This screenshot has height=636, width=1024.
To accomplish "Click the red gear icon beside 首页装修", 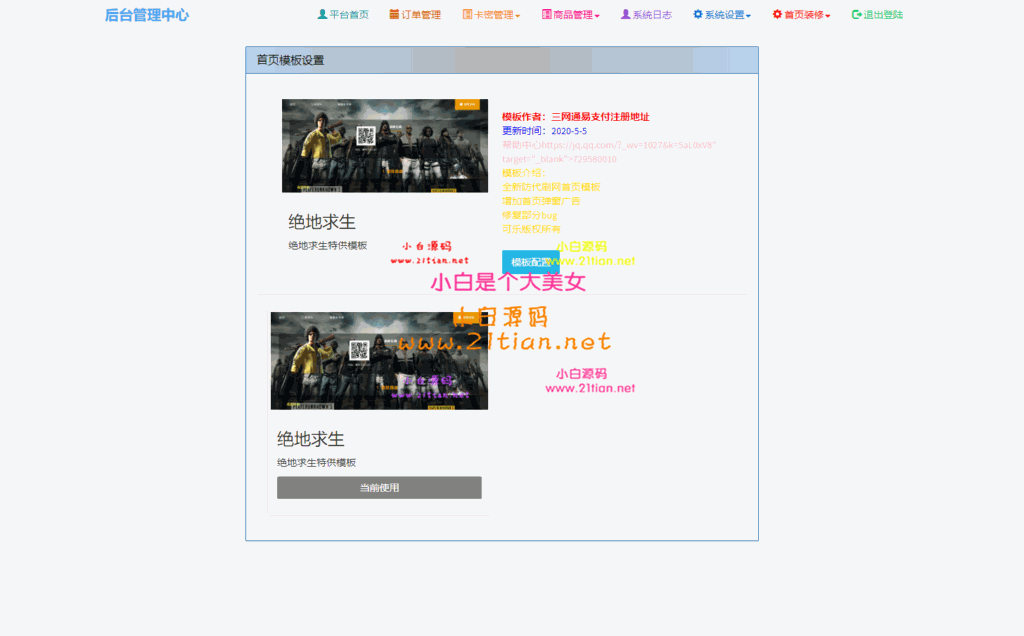I will pos(777,14).
